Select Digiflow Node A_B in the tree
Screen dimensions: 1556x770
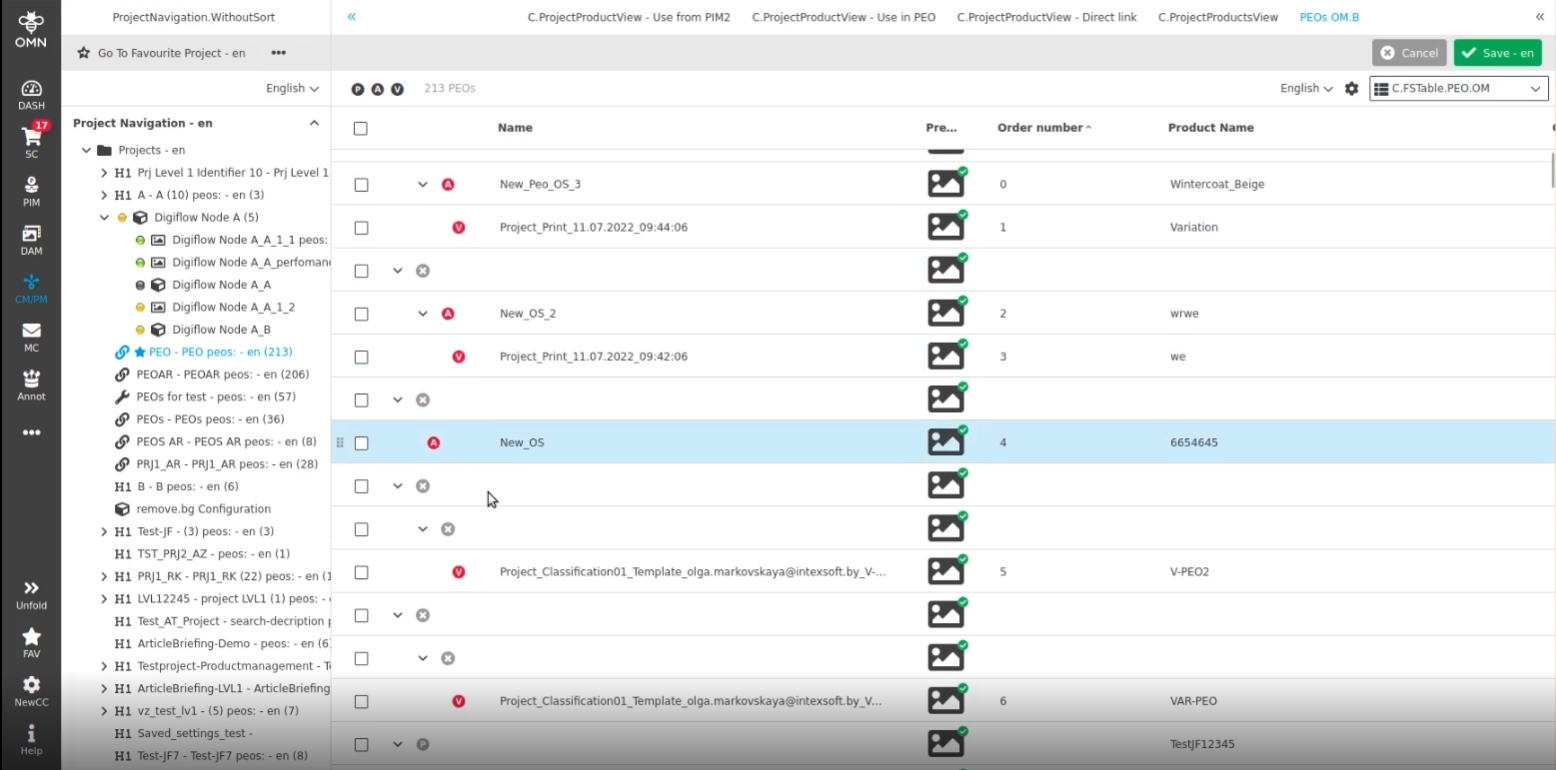click(x=221, y=329)
